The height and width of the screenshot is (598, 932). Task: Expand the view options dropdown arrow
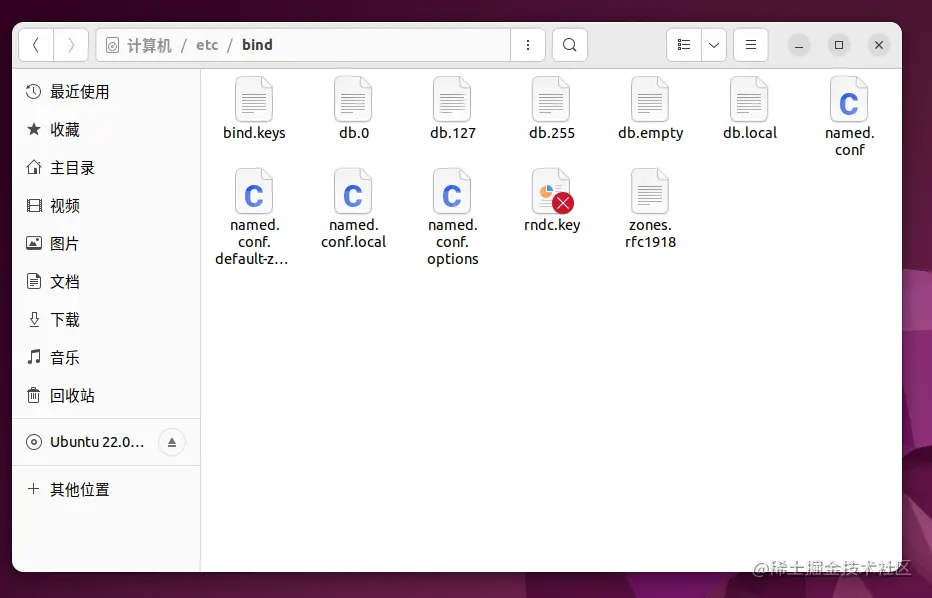click(714, 45)
